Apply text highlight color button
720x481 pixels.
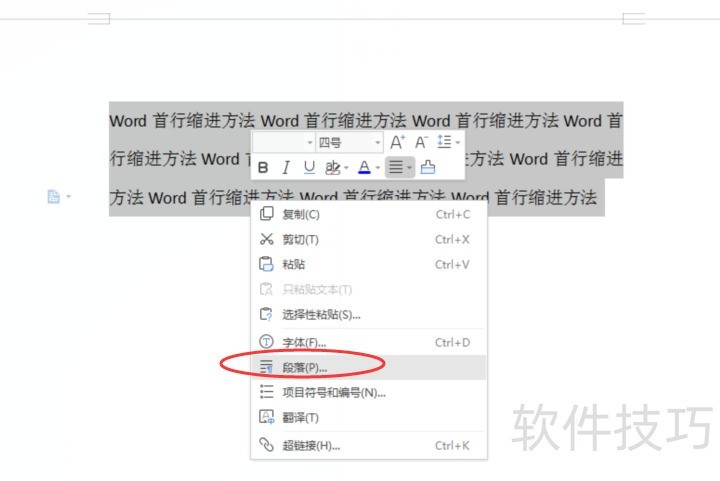pos(332,168)
